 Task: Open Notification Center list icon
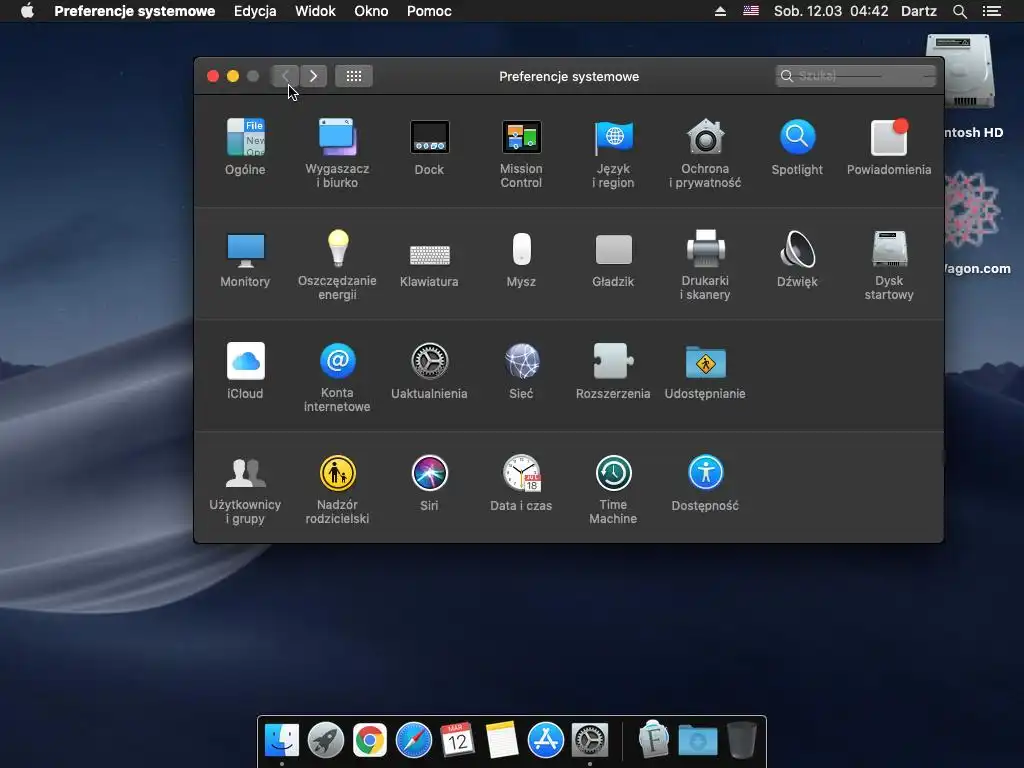(992, 11)
